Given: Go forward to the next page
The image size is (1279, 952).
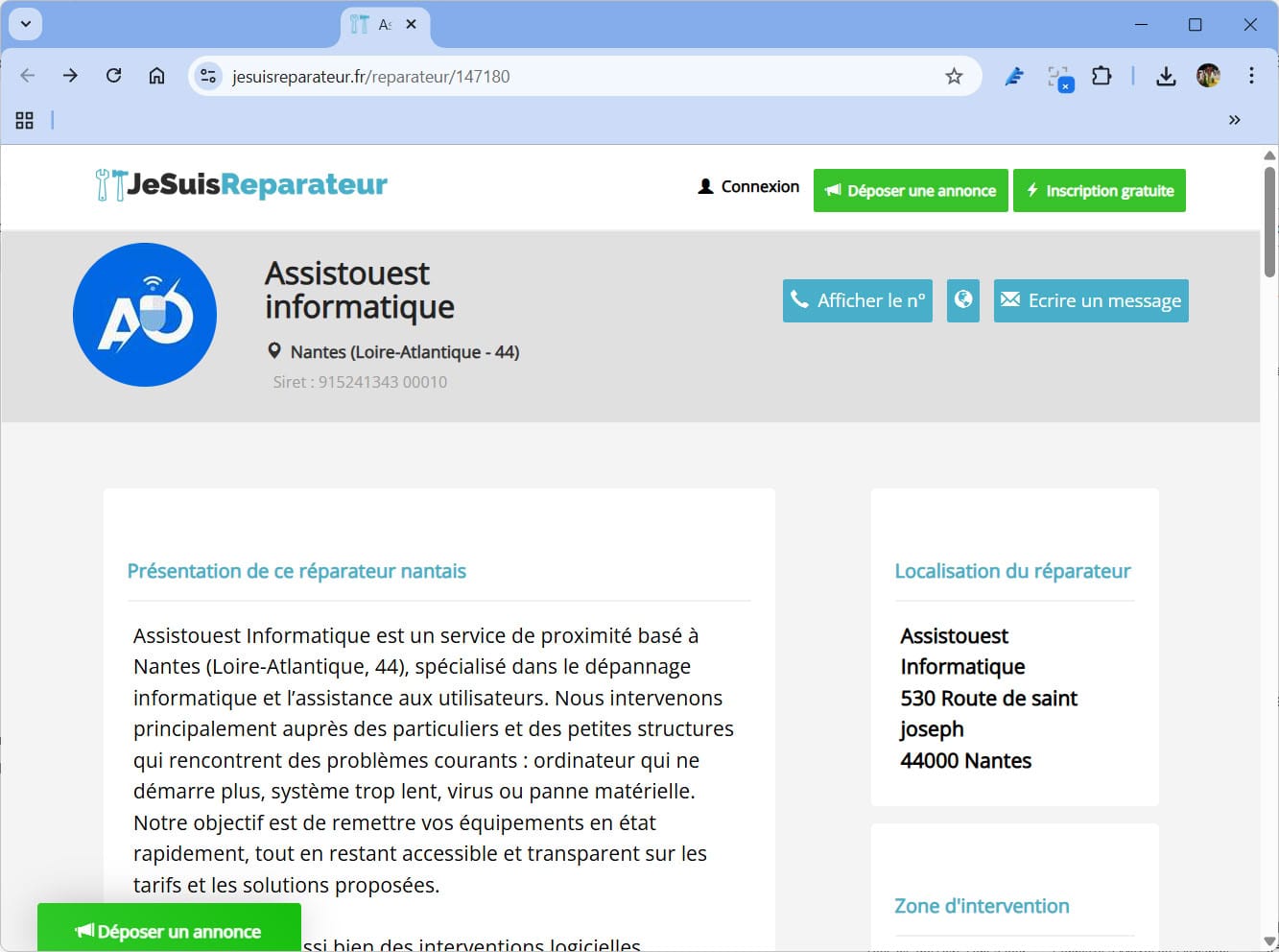Looking at the screenshot, I should (x=70, y=76).
